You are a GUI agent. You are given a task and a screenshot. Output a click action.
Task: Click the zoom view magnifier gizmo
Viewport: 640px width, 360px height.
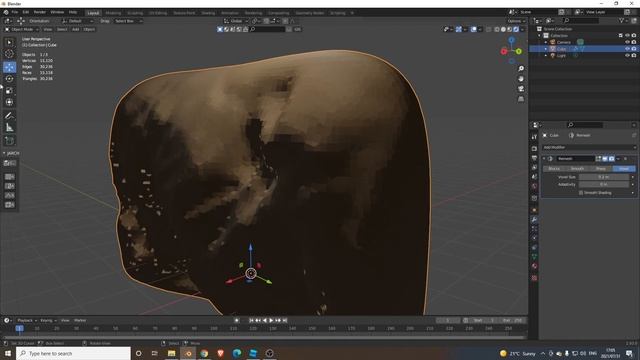pyautogui.click(x=521, y=69)
